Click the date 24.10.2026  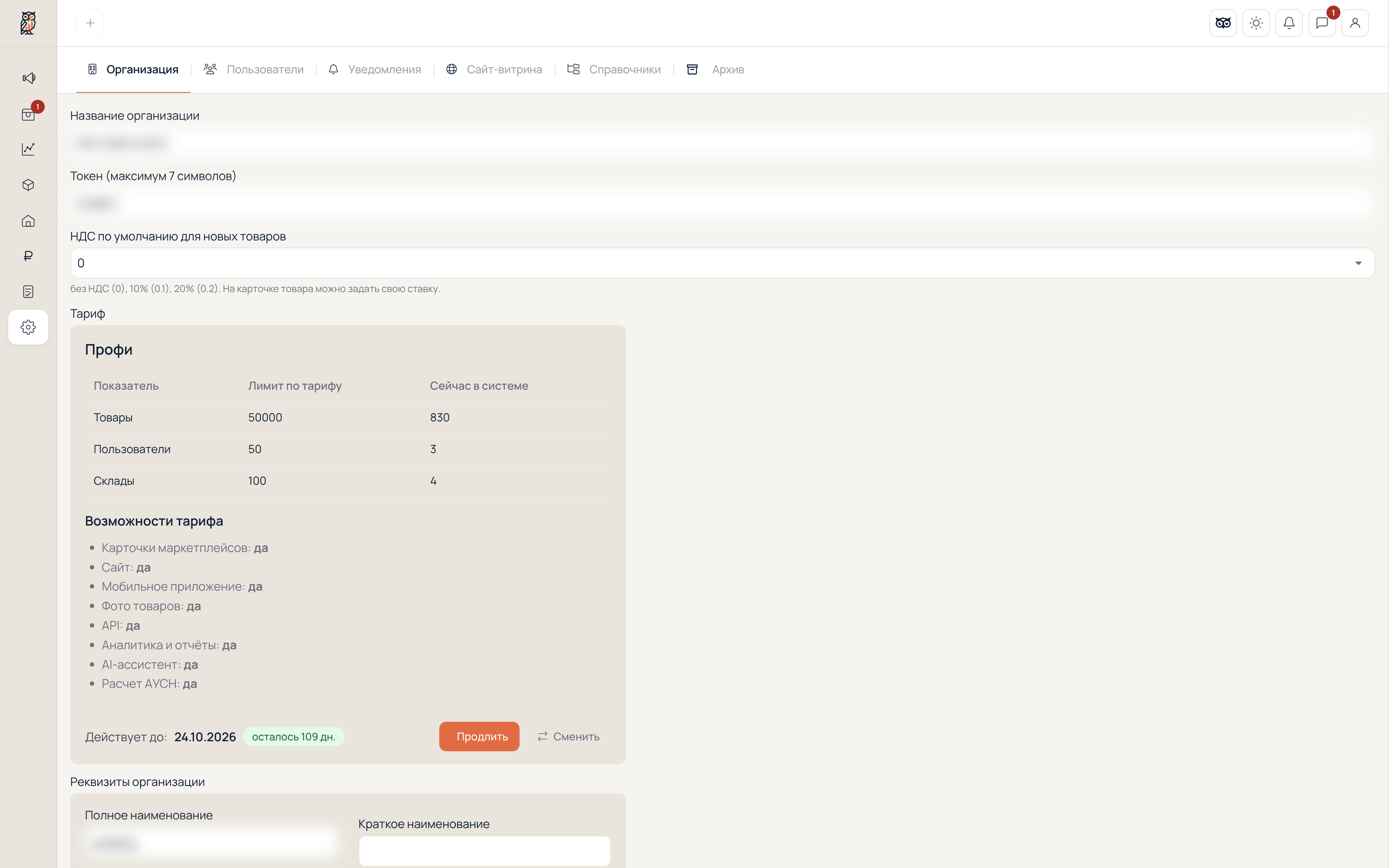click(205, 737)
